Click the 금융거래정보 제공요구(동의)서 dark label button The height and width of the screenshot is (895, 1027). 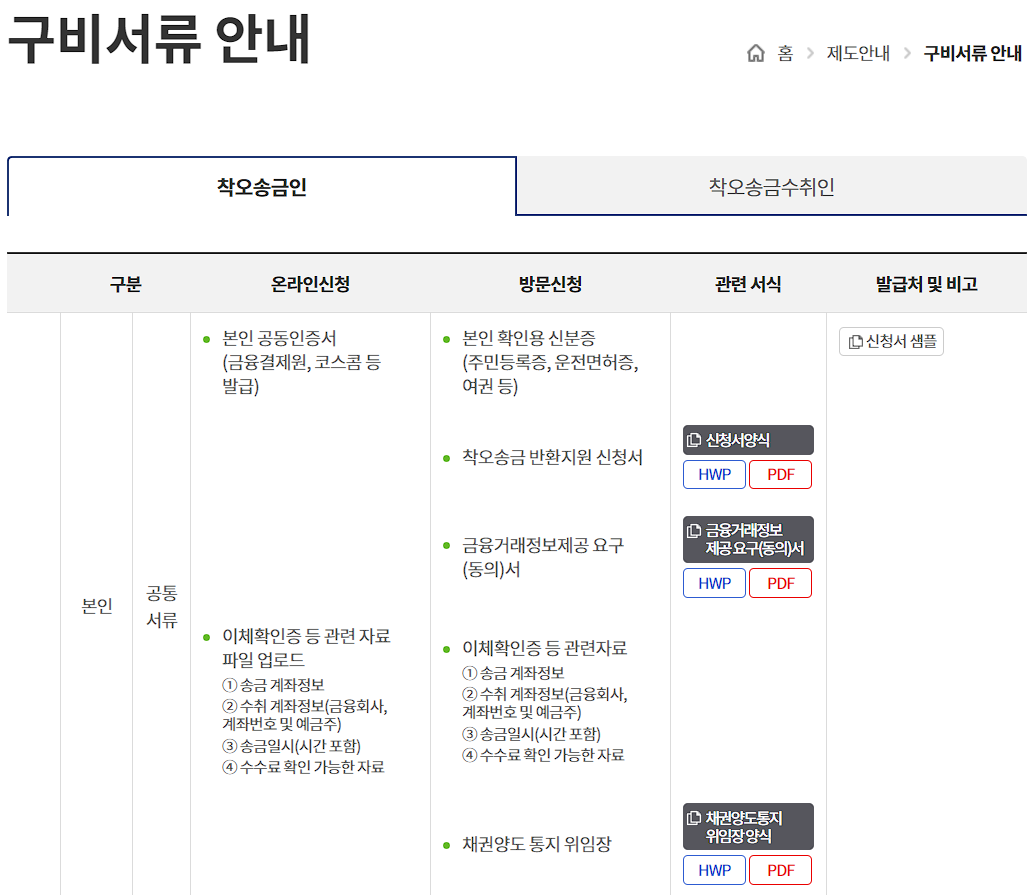pos(747,539)
